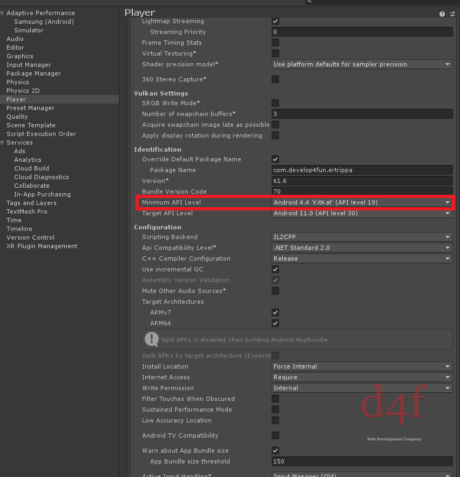Disable Use incremental GC checkbox
The image size is (460, 477).
pyautogui.click(x=275, y=269)
